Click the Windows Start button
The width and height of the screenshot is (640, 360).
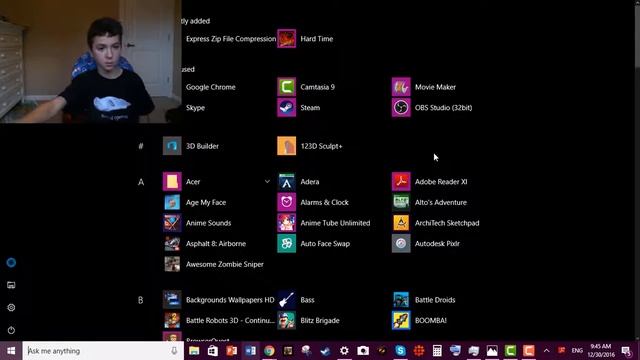tap(11, 351)
